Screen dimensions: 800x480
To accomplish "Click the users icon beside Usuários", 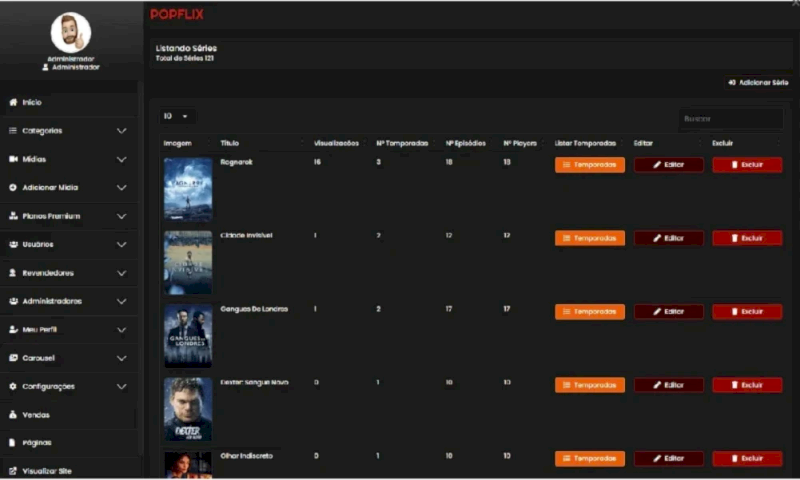I will [x=13, y=244].
